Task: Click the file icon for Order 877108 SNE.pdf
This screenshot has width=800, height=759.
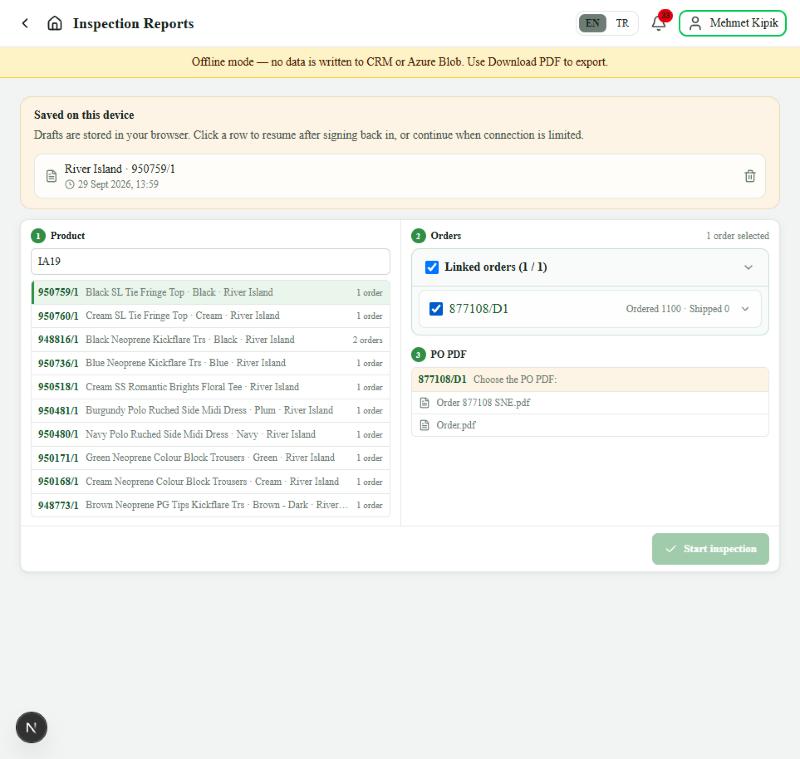Action: click(x=424, y=402)
